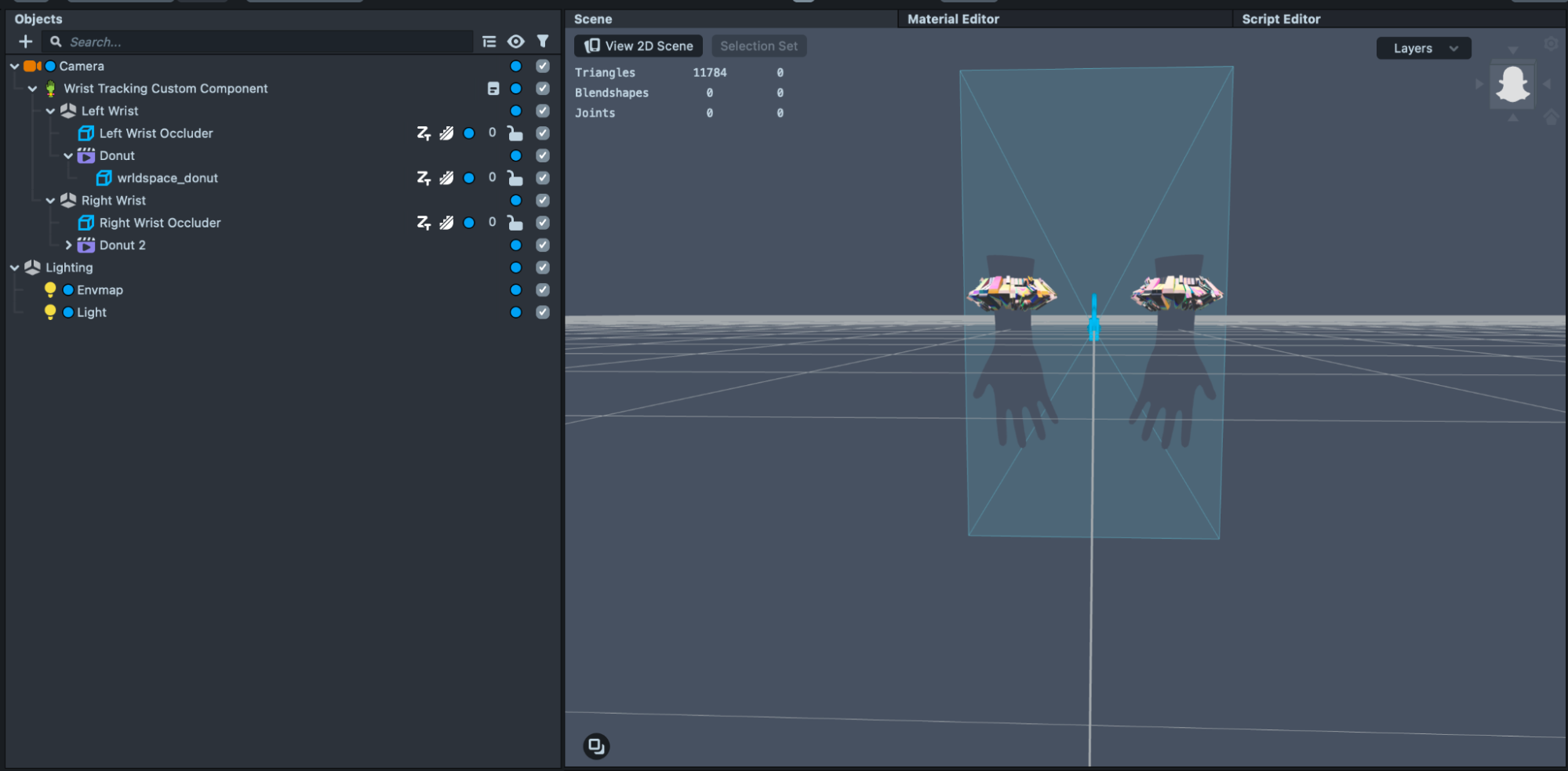The width and height of the screenshot is (1568, 771).
Task: Expand the Donut 2 tree node
Action: [69, 245]
